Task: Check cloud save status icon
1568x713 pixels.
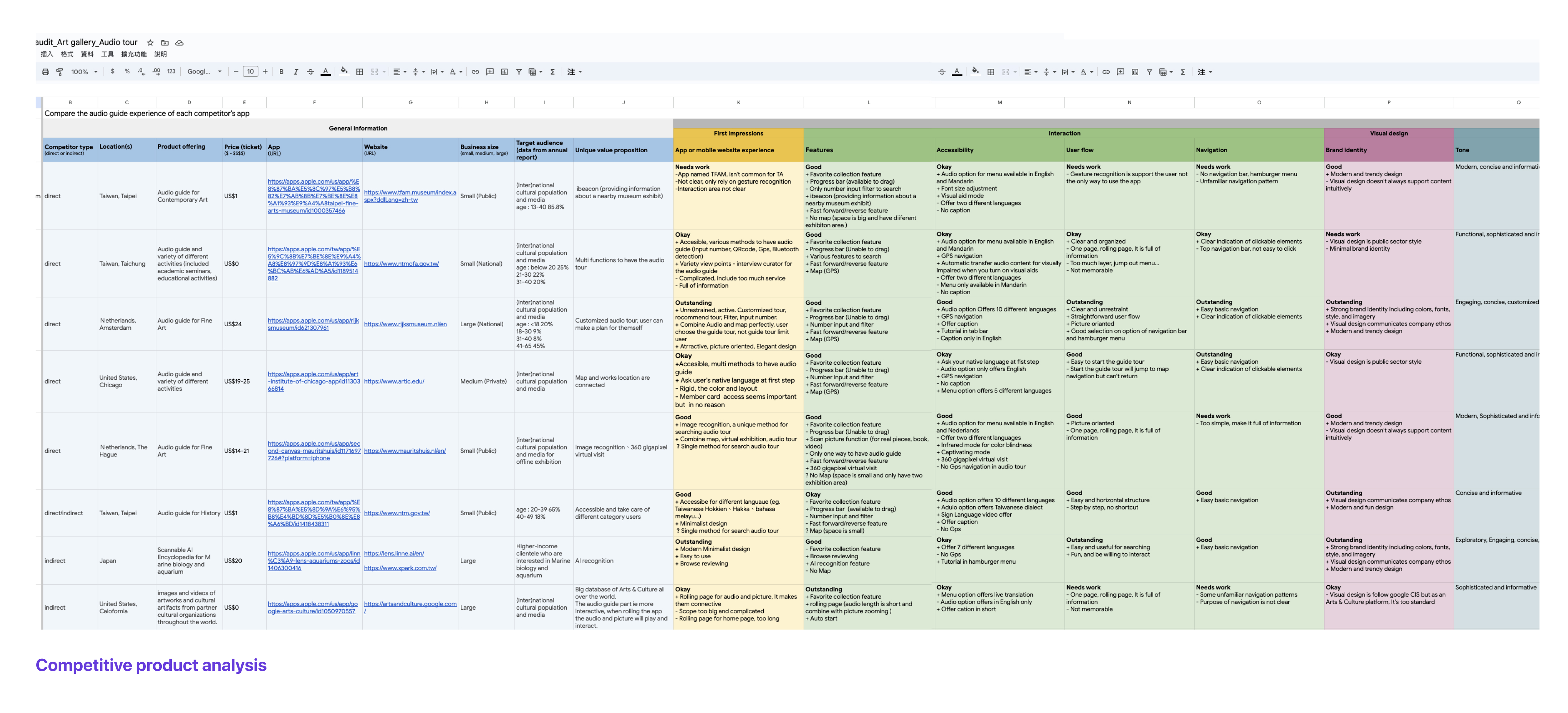Action: coord(180,43)
